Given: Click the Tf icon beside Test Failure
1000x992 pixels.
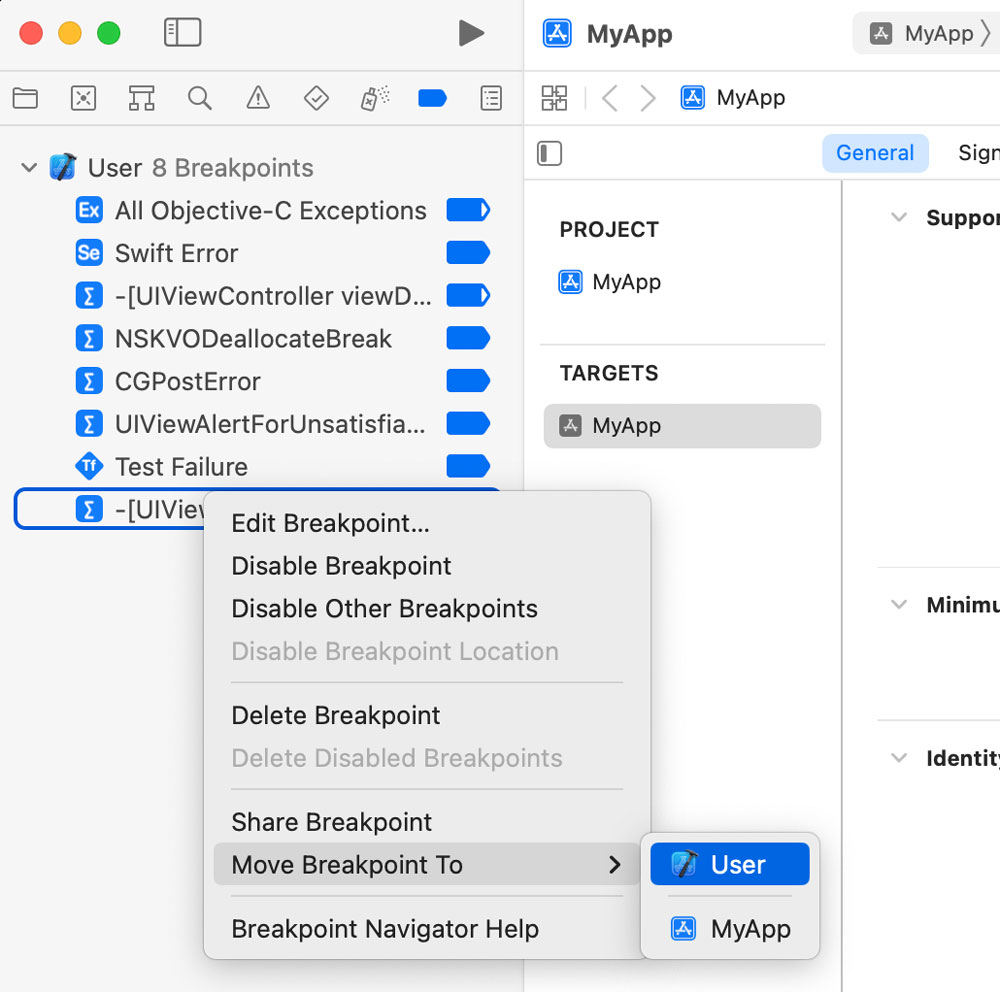Looking at the screenshot, I should click(x=89, y=466).
